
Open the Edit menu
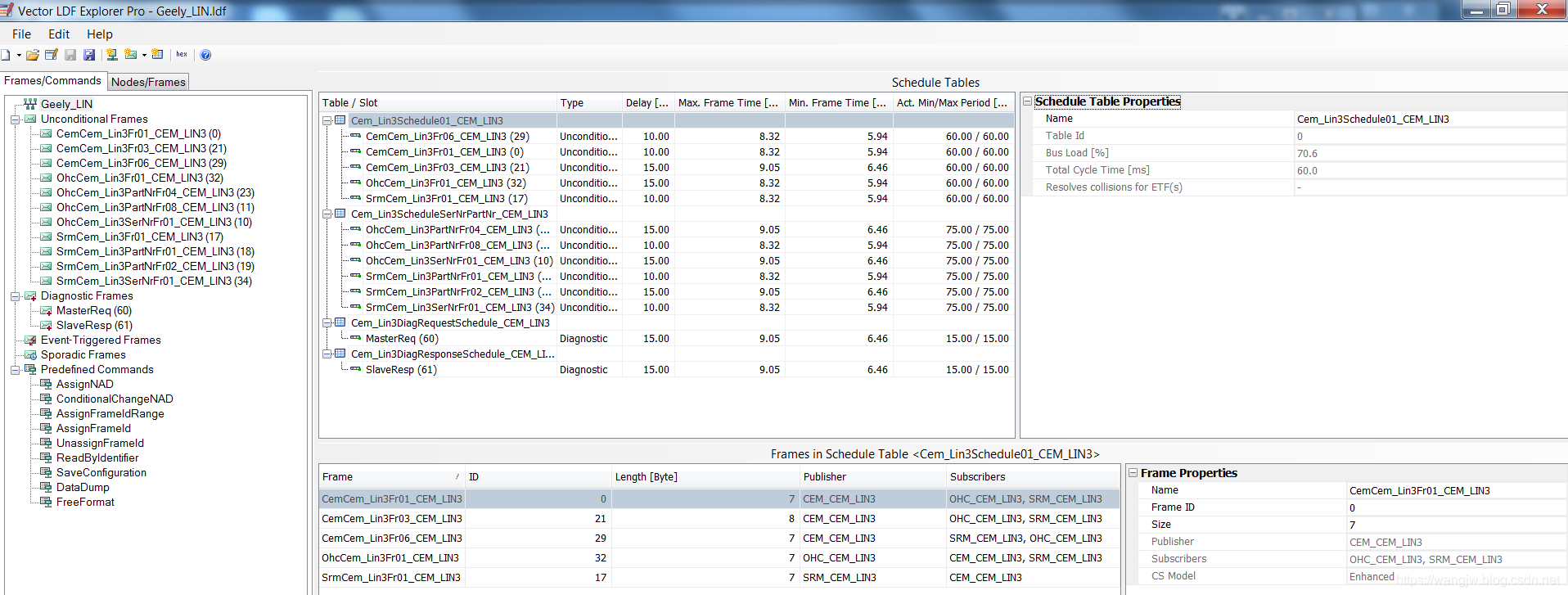59,34
